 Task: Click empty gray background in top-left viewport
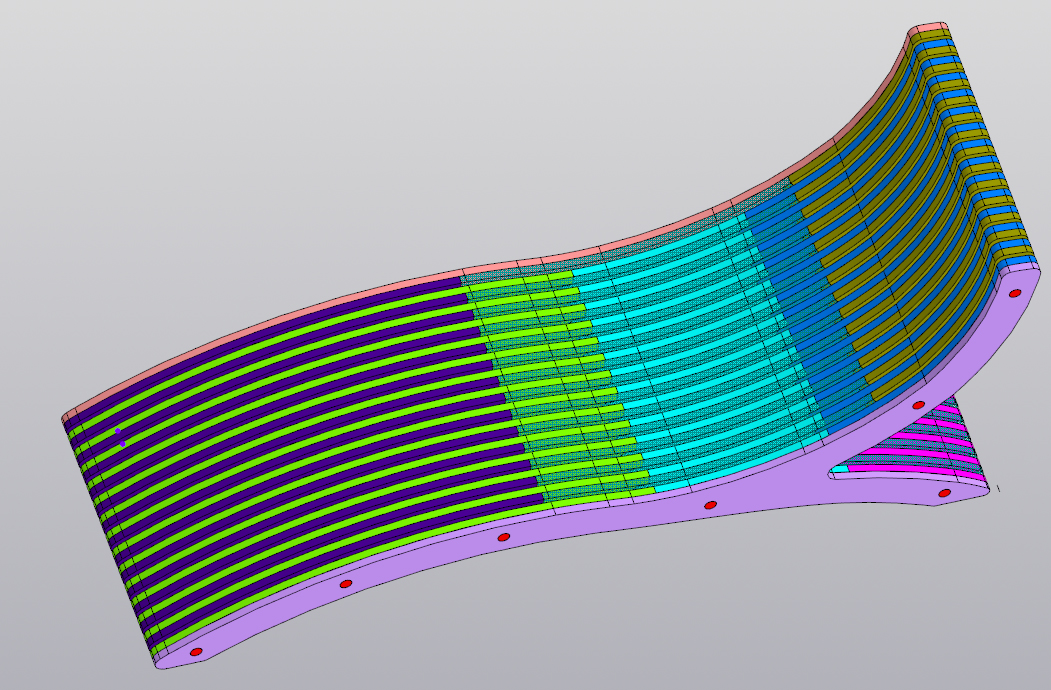(200, 120)
